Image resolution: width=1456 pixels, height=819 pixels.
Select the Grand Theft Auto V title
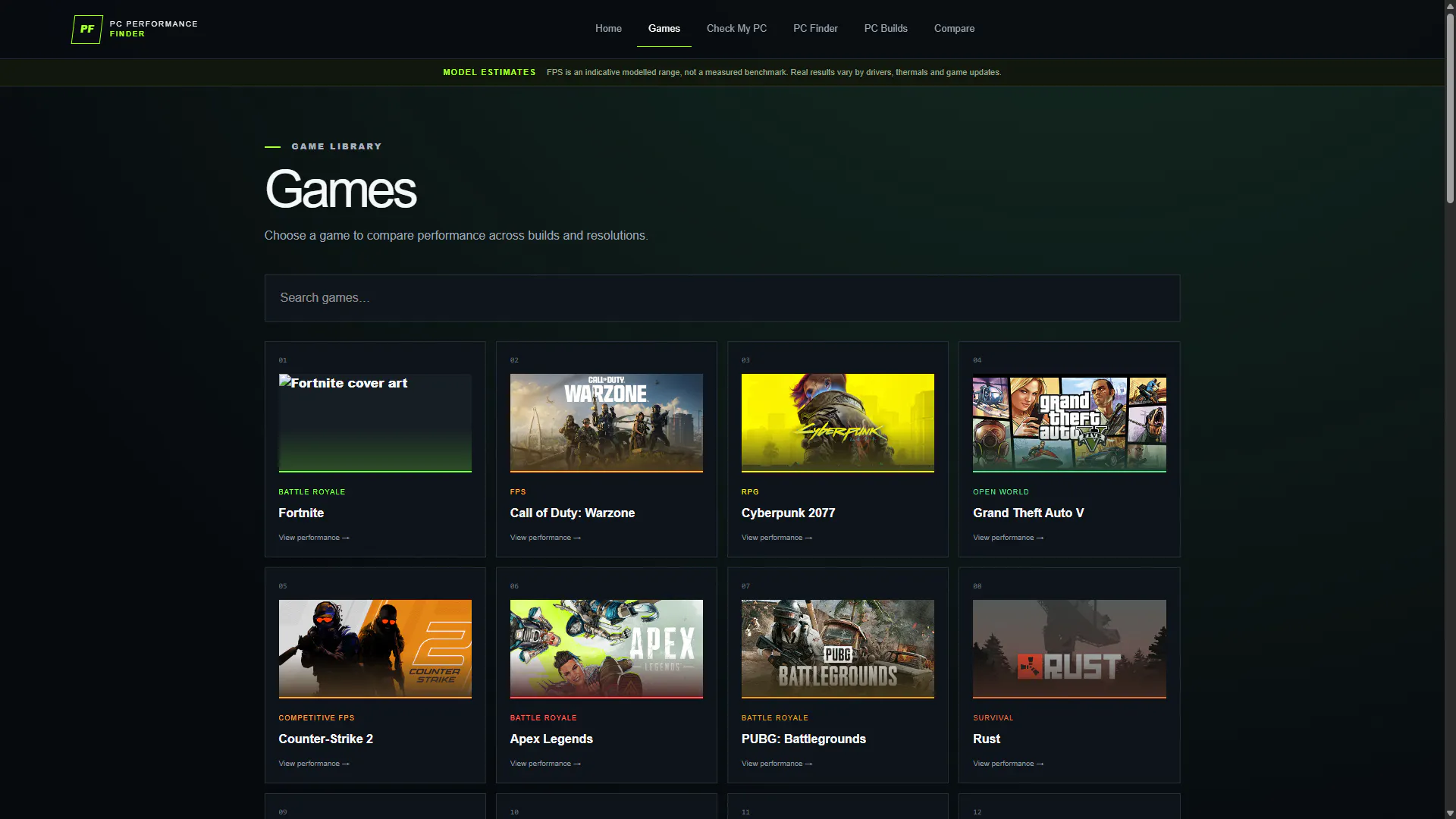pos(1028,513)
